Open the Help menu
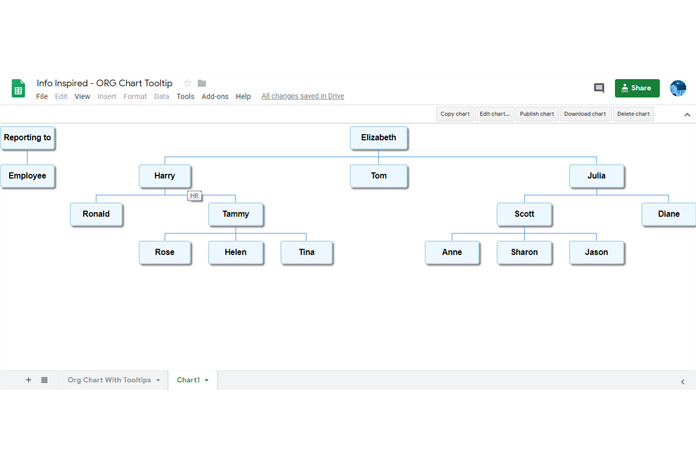The width and height of the screenshot is (696, 464). tap(243, 96)
